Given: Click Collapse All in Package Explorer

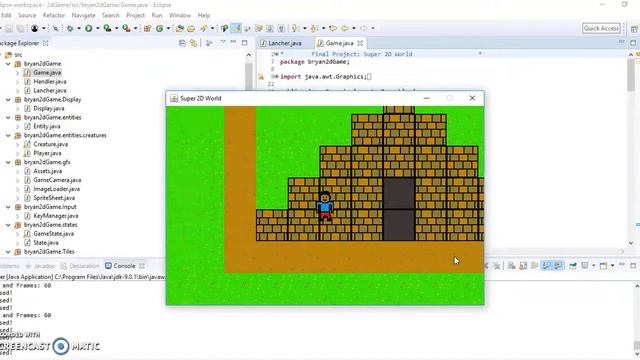Looking at the screenshot, I should click(x=182, y=43).
